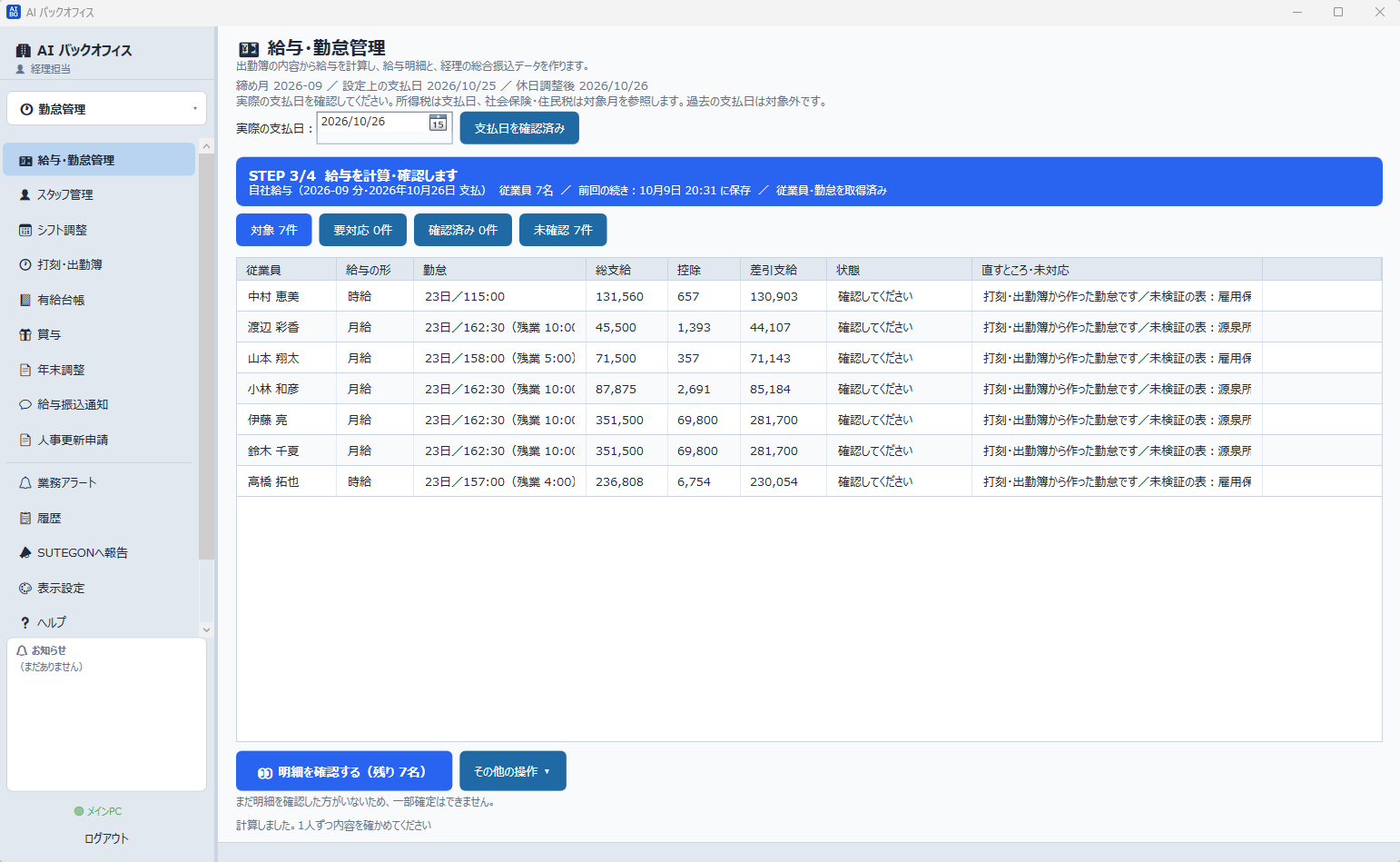Select the 山本 翔太 row name
Image resolution: width=1400 pixels, height=862 pixels.
[x=273, y=358]
